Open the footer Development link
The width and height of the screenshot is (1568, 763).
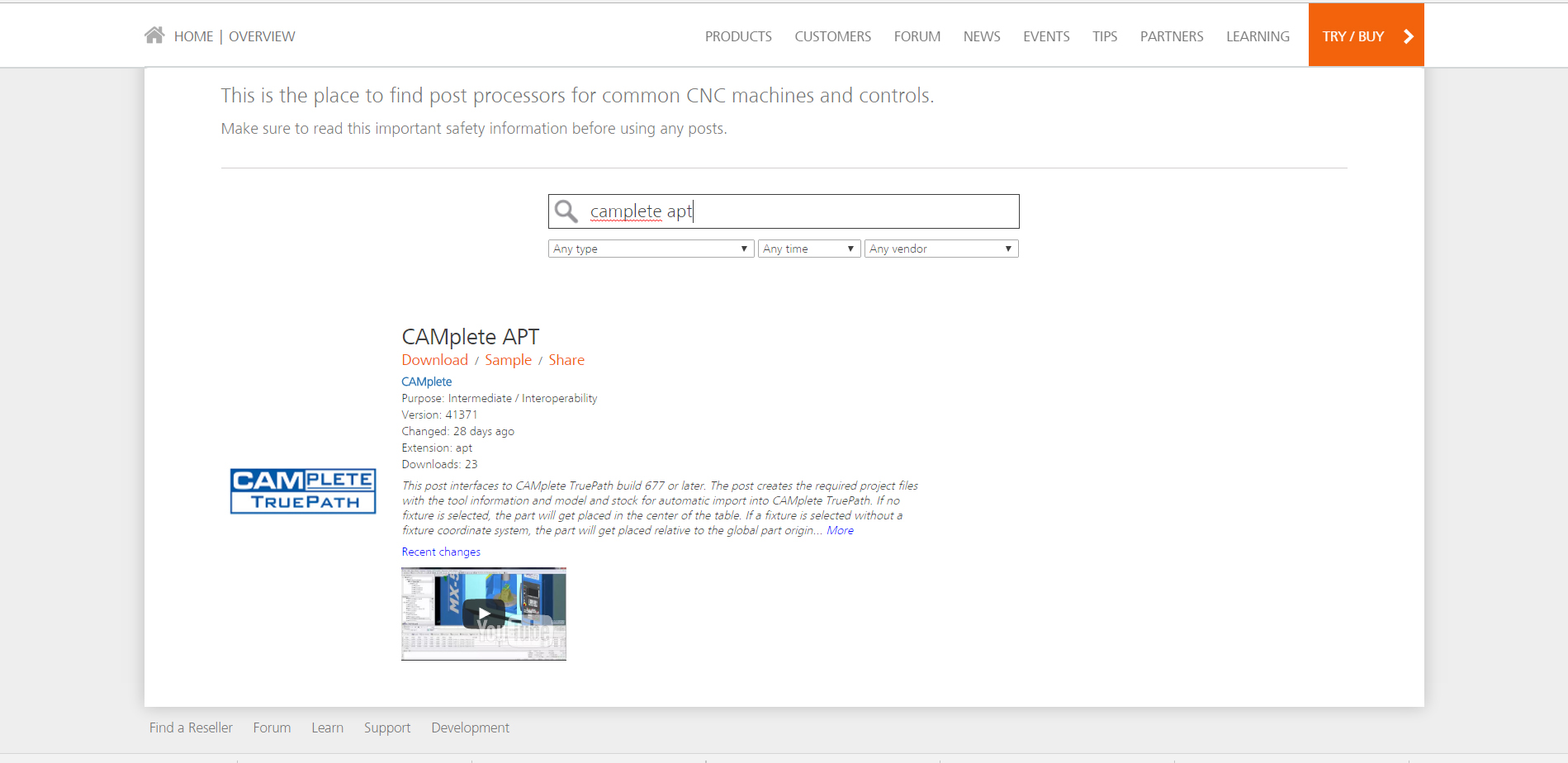pos(471,727)
